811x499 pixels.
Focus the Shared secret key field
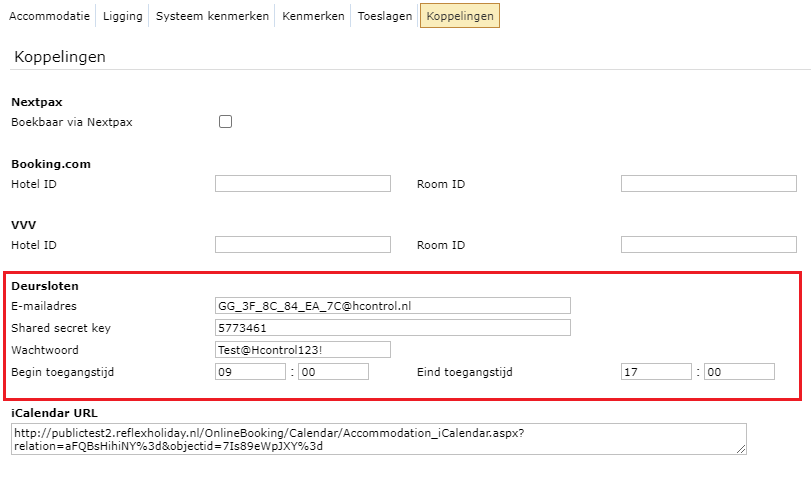pyautogui.click(x=392, y=328)
